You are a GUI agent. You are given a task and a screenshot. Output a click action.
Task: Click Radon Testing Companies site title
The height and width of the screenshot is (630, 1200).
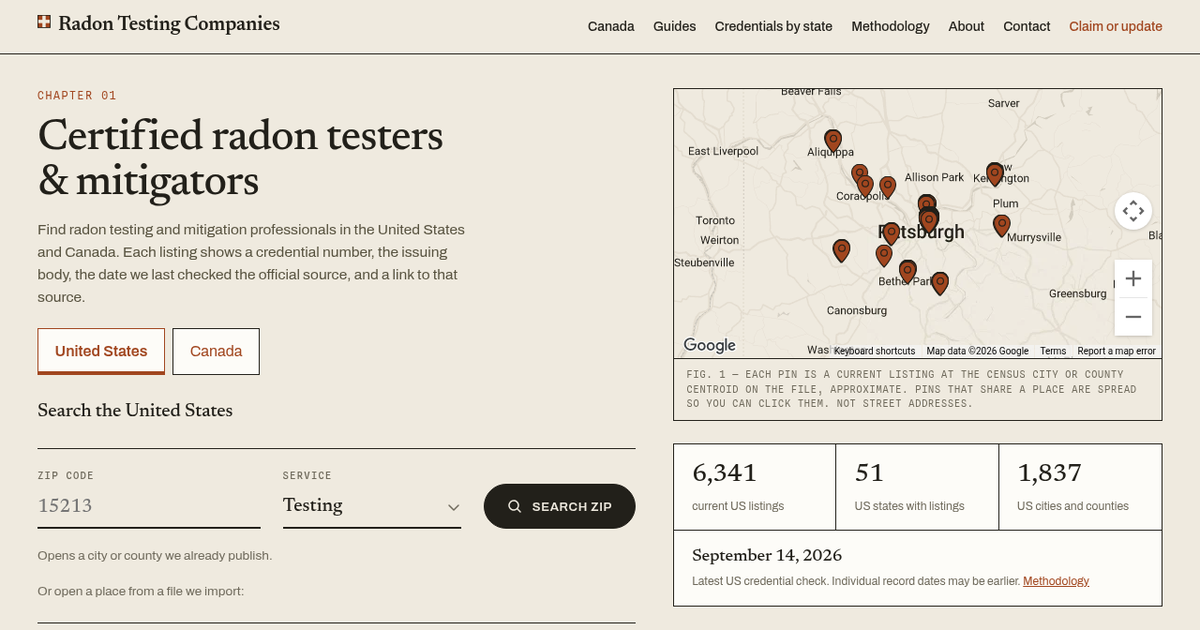169,23
